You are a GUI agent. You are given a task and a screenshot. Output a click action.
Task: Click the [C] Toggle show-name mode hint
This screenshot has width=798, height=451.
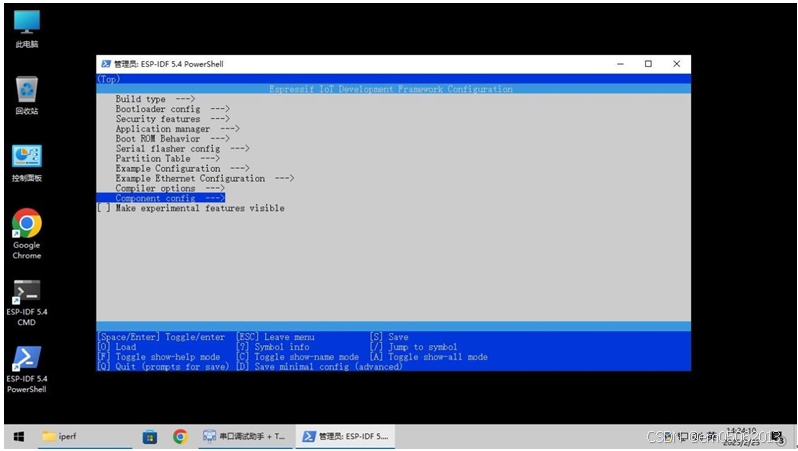pos(298,357)
